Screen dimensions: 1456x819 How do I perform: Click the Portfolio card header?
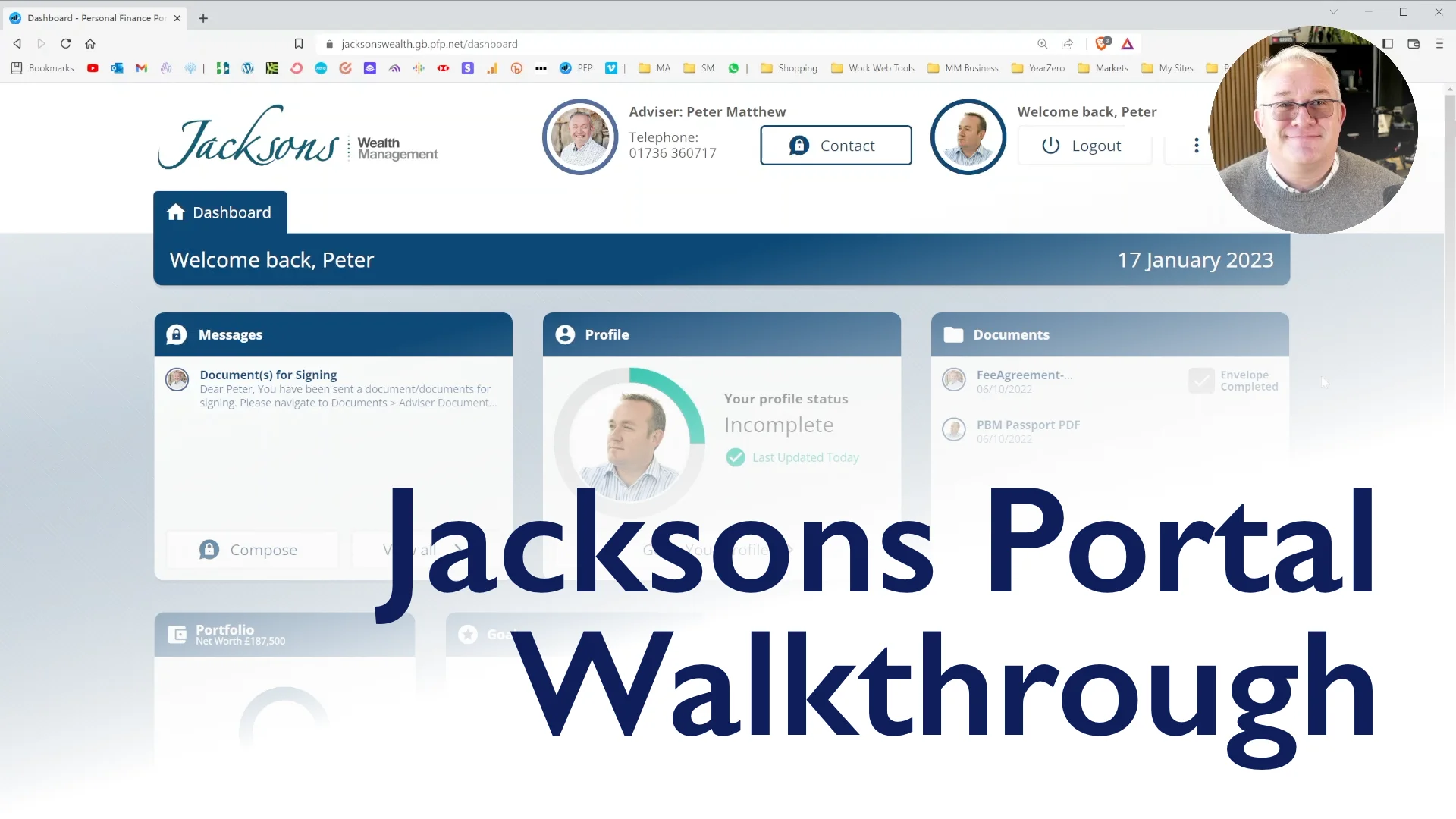(x=284, y=635)
